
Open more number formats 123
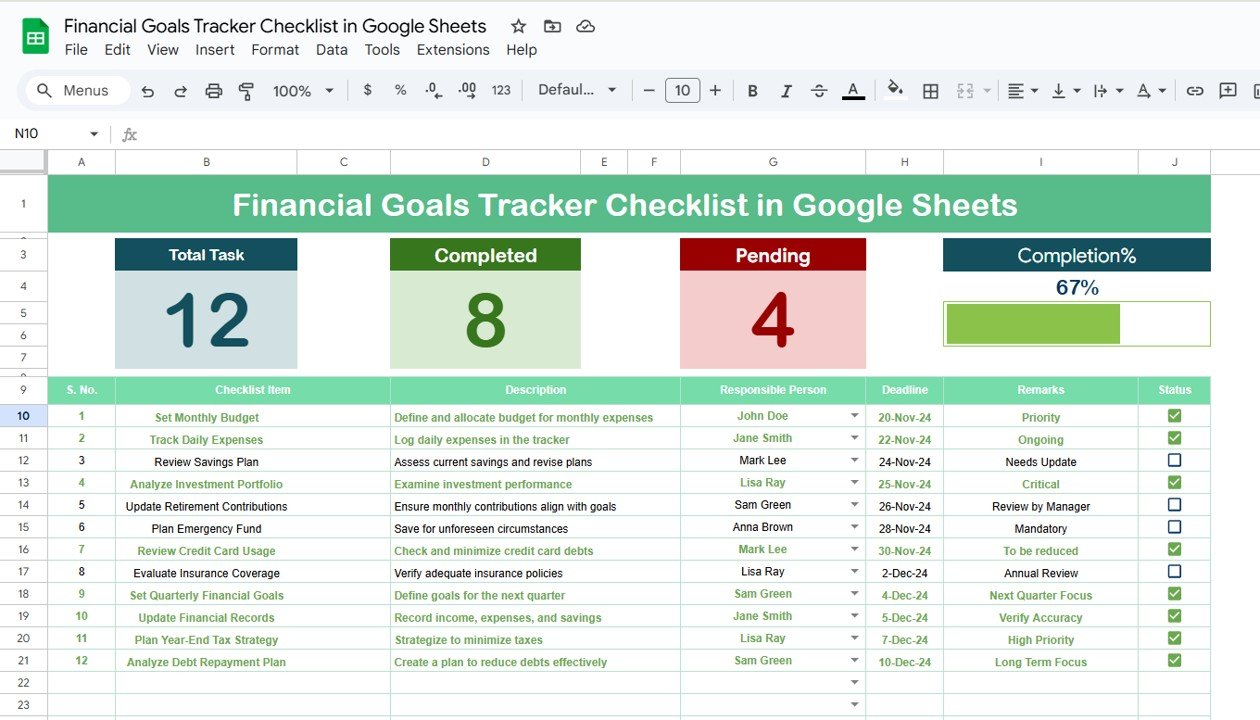click(501, 90)
